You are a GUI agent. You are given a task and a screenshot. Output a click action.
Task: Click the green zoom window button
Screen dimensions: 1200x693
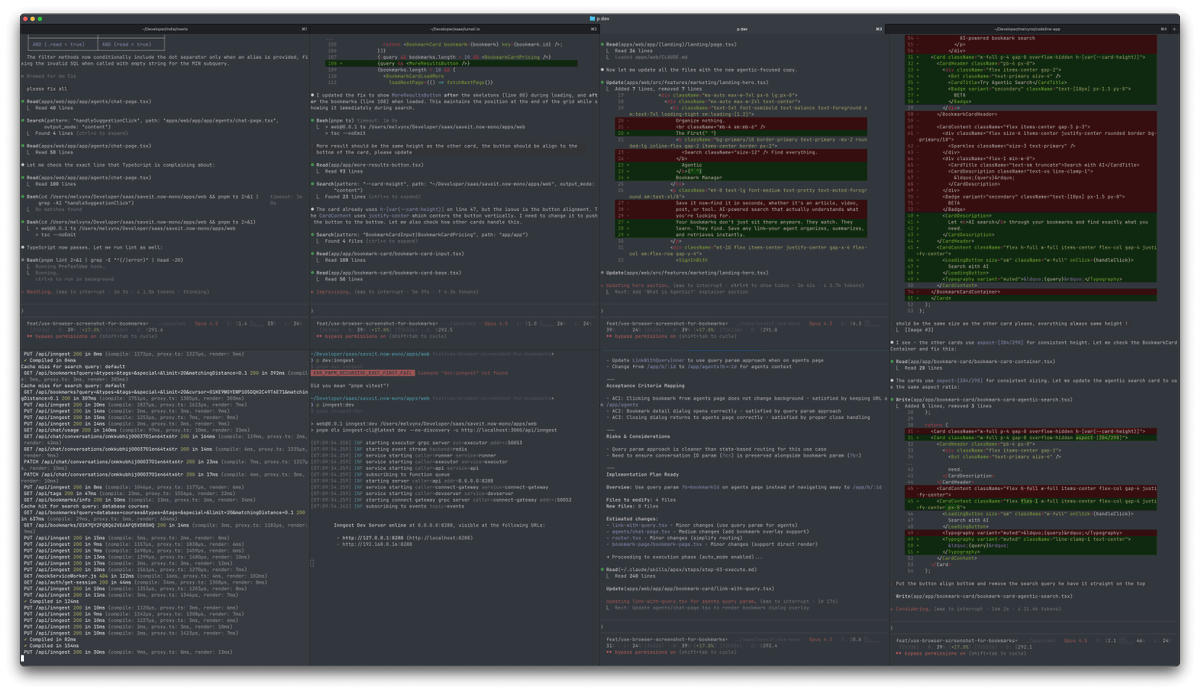click(x=41, y=19)
